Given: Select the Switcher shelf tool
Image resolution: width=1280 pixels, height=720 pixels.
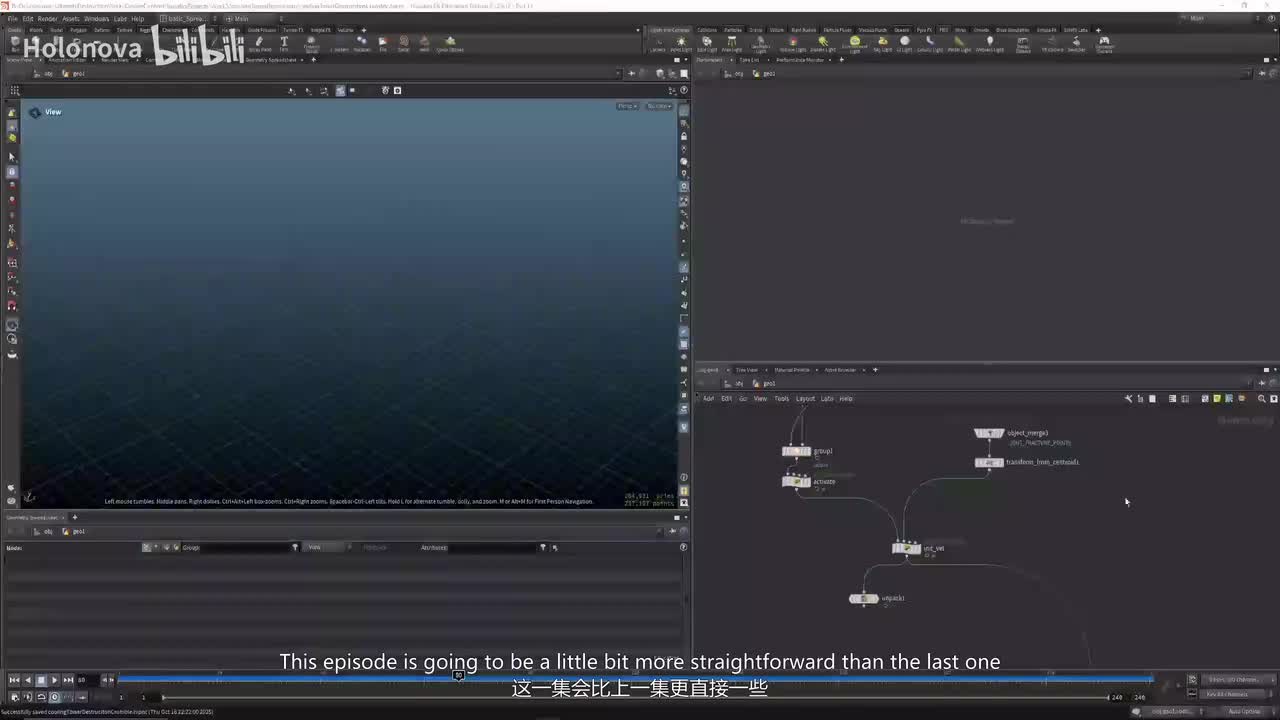Looking at the screenshot, I should click(1076, 44).
